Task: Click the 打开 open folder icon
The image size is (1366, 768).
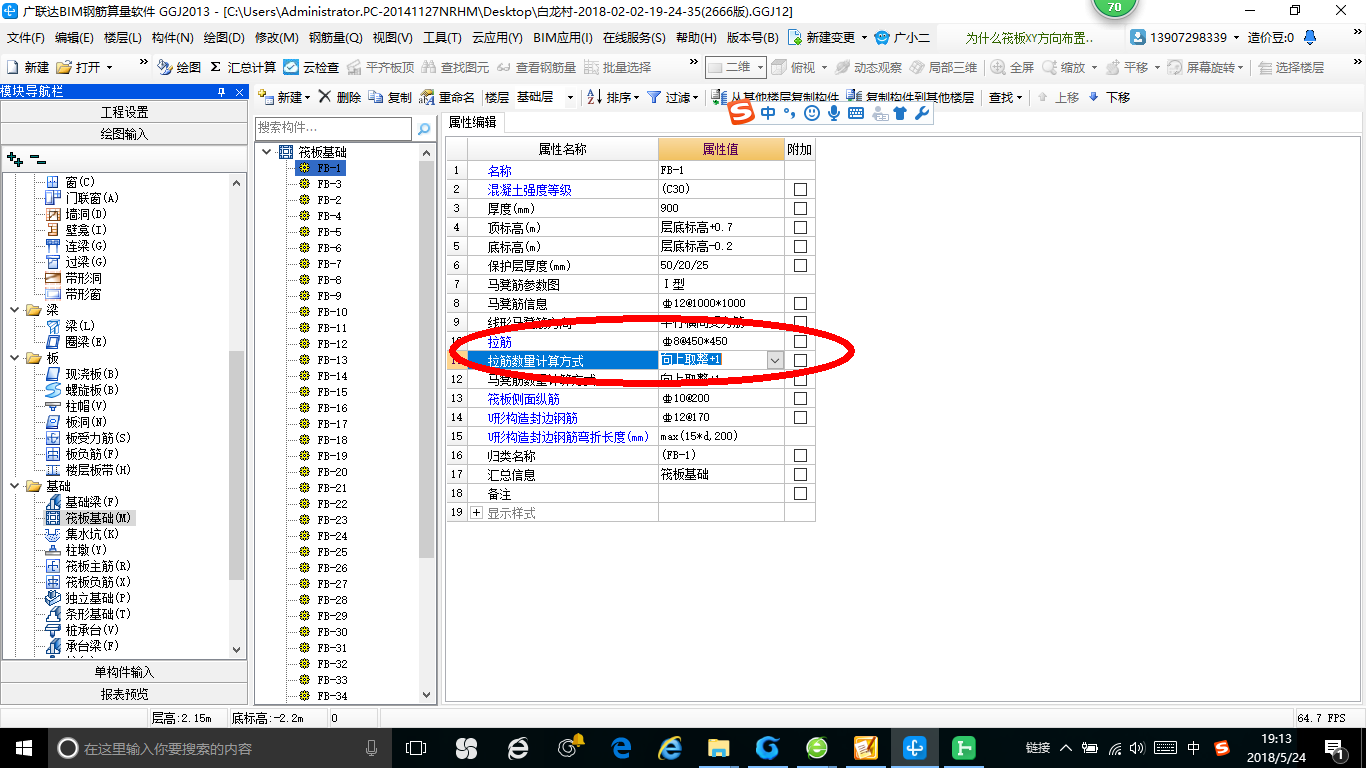Action: click(64, 67)
